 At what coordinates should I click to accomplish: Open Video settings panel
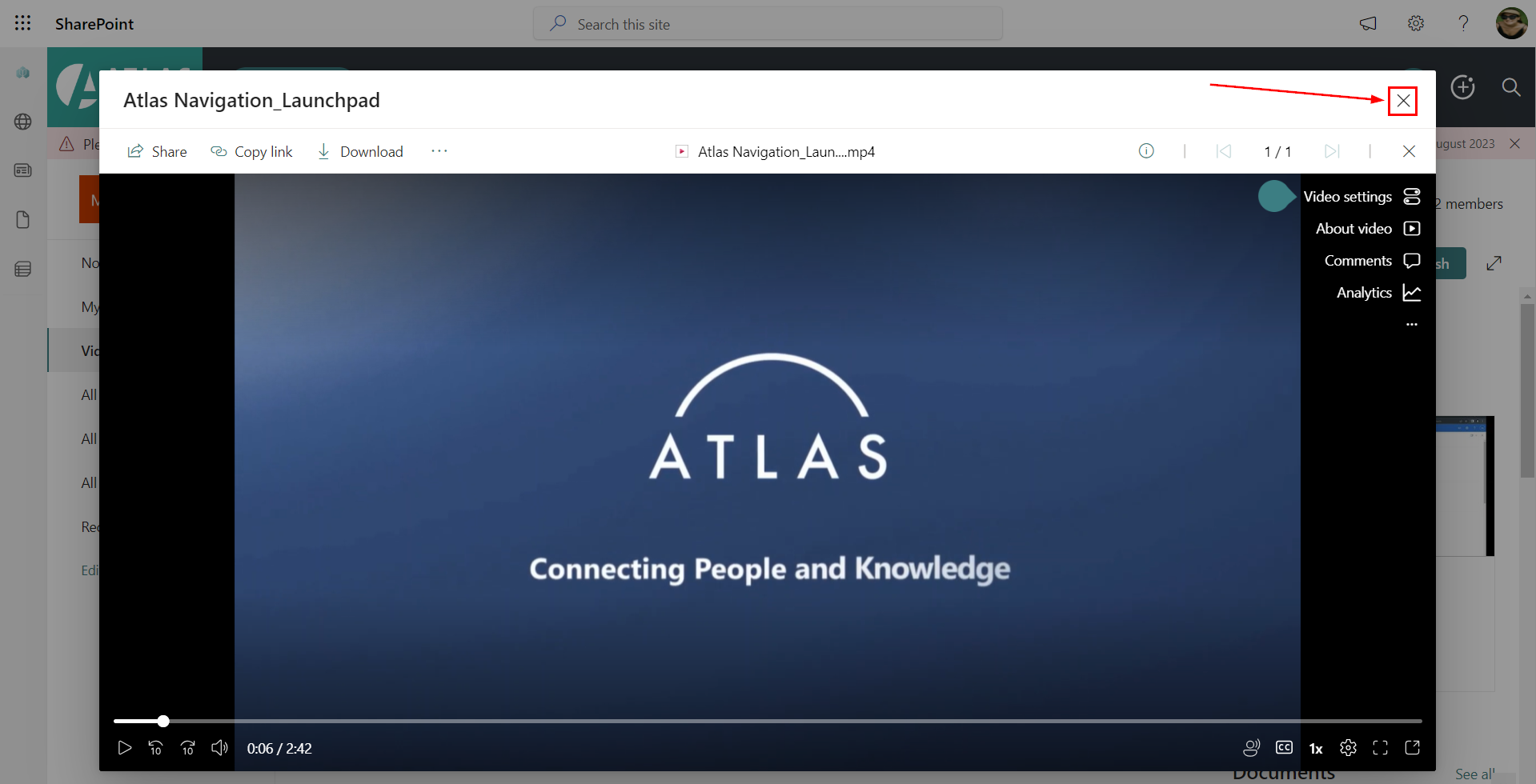(1362, 197)
